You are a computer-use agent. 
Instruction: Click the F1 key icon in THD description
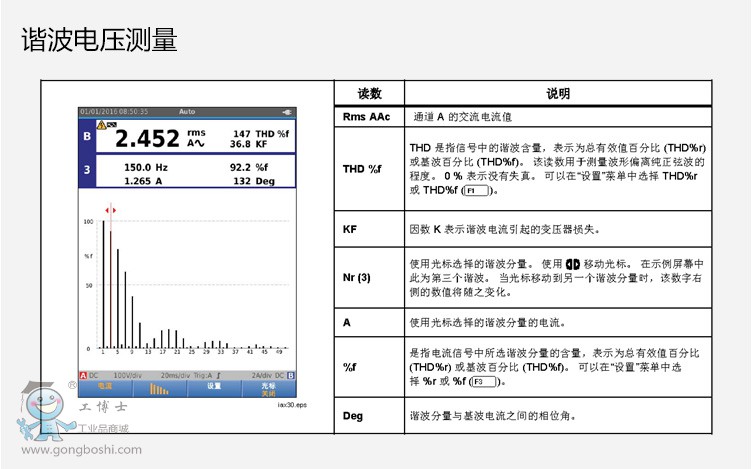click(x=476, y=190)
